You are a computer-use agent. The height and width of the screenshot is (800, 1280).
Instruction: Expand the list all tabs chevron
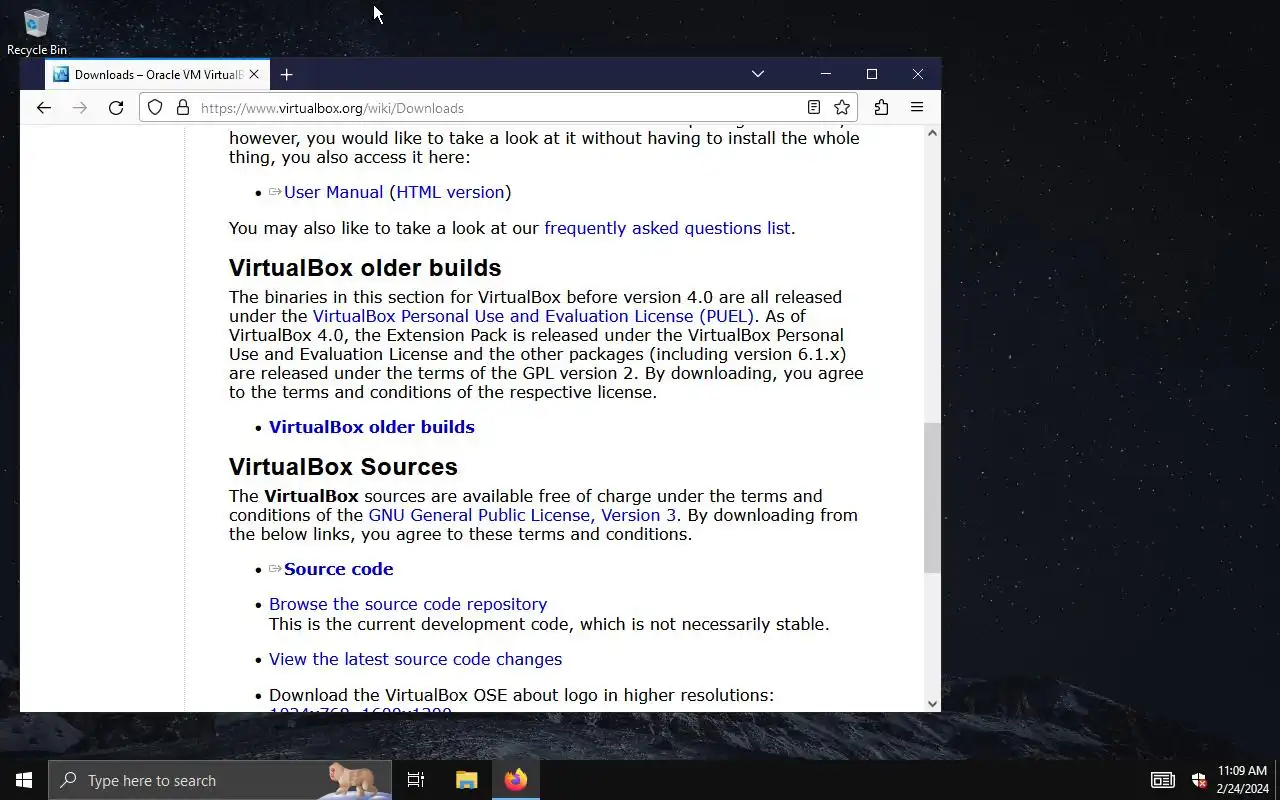coord(758,74)
